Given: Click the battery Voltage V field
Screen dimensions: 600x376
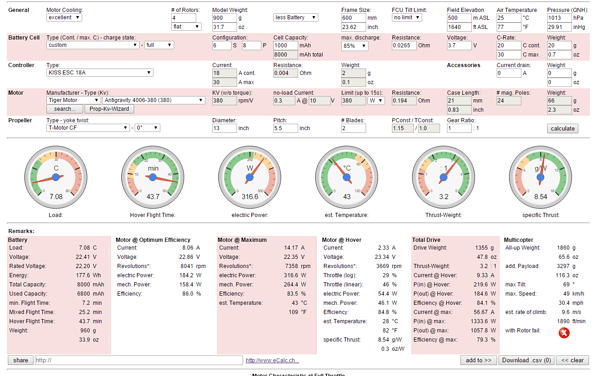Looking at the screenshot, I should click(459, 45).
